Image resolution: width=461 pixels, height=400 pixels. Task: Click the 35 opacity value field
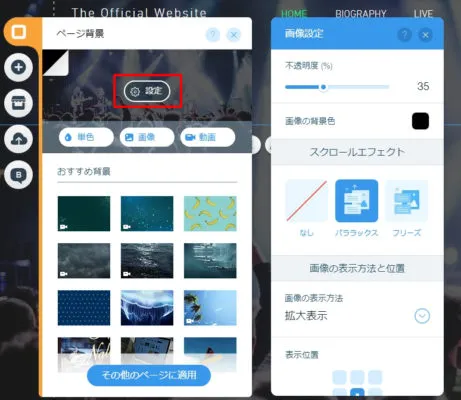(x=423, y=86)
